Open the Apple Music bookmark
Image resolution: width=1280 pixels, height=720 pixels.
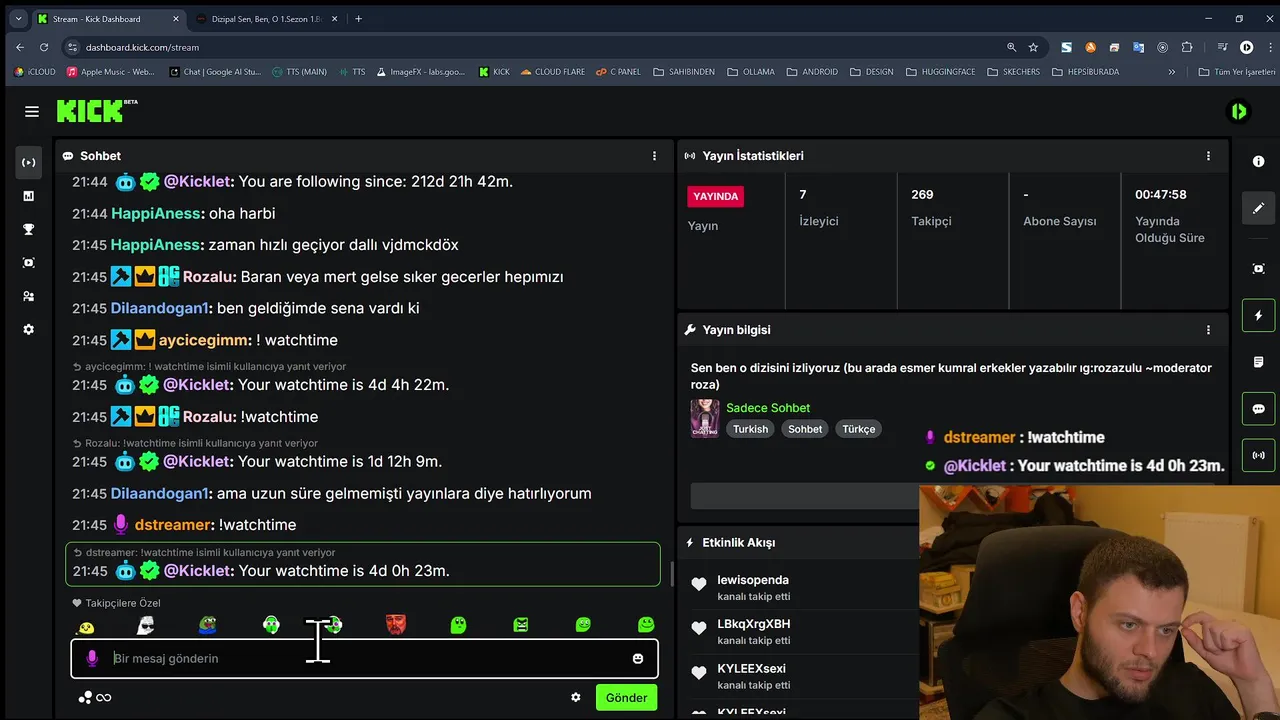pyautogui.click(x=110, y=72)
